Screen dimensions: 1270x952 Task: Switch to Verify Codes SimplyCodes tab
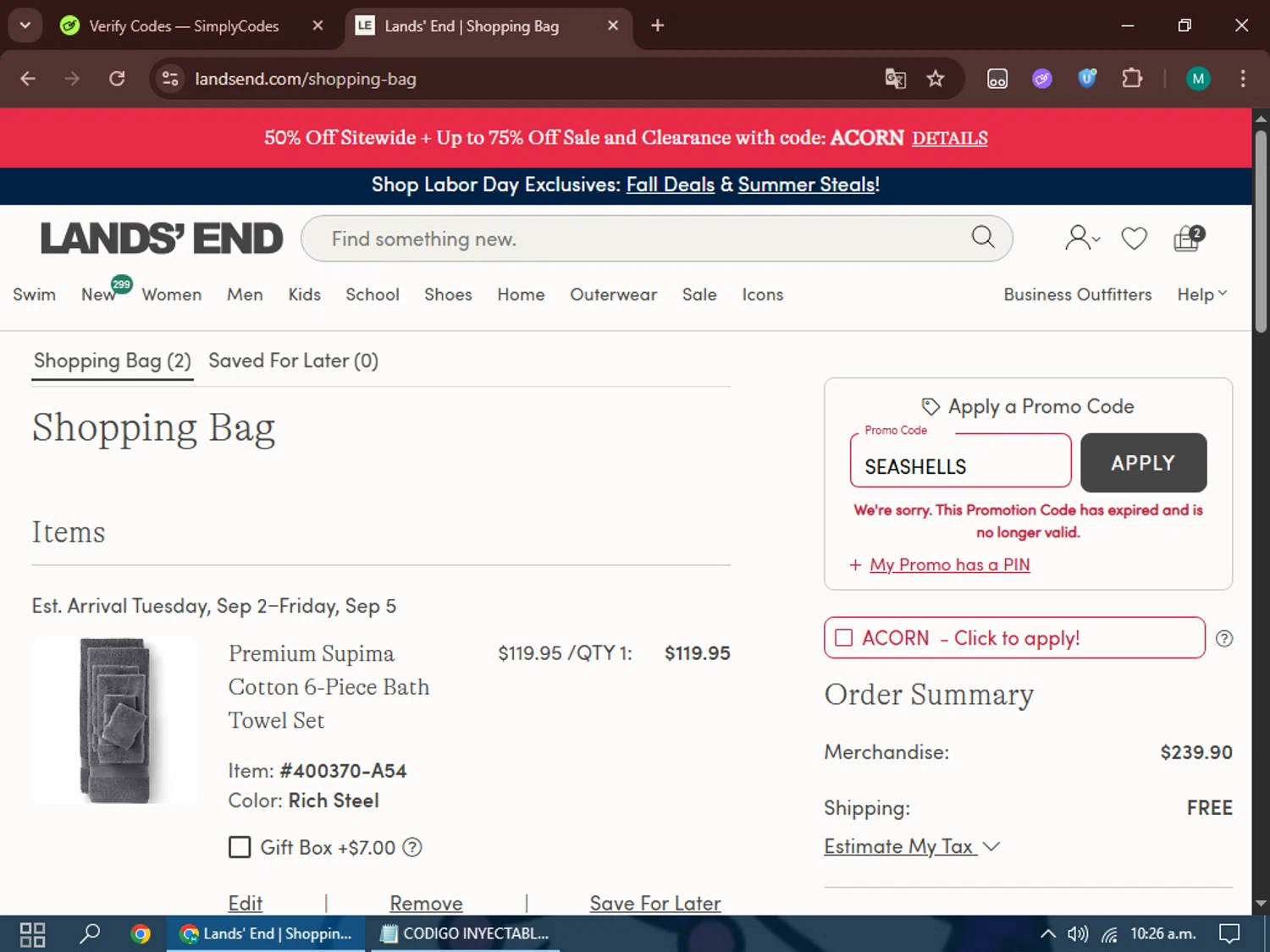point(184,26)
